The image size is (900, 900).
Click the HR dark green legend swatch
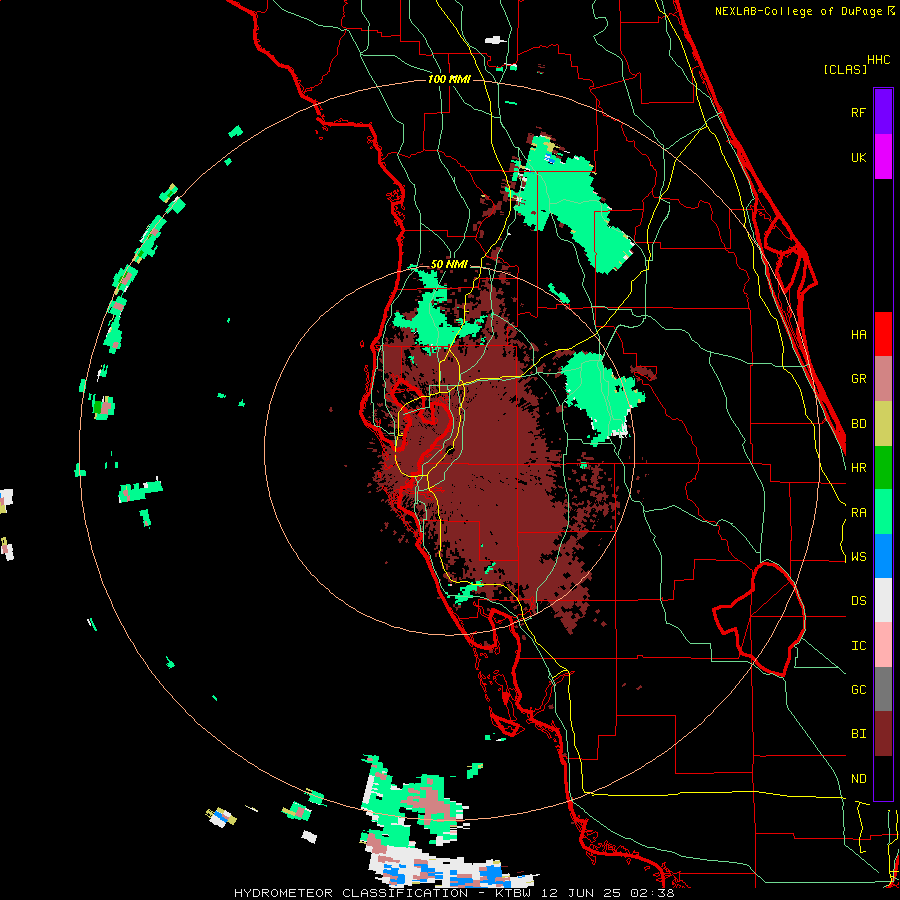[x=883, y=468]
